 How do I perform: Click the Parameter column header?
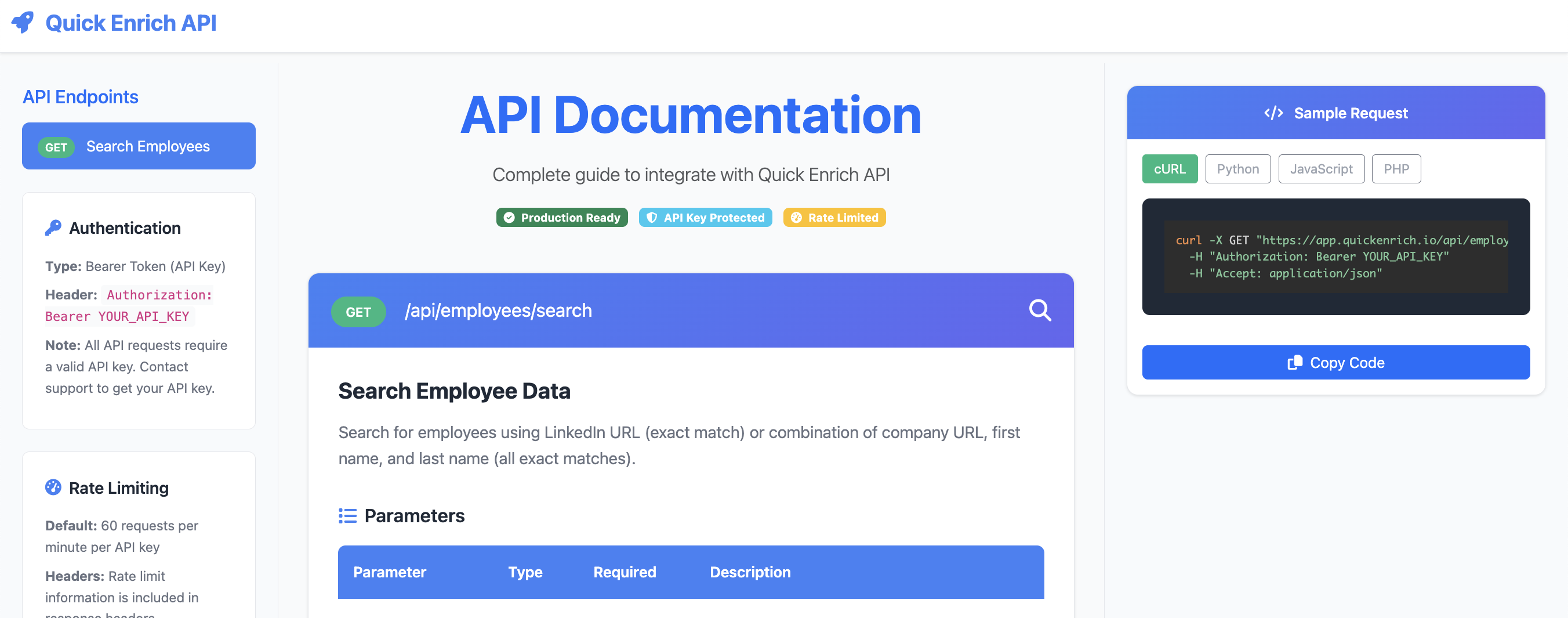(x=390, y=572)
